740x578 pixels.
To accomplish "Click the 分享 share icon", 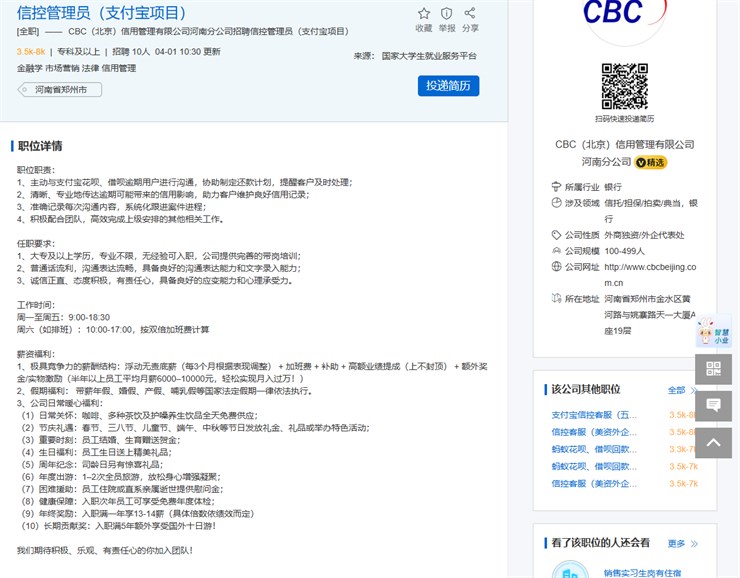I will pyautogui.click(x=470, y=14).
